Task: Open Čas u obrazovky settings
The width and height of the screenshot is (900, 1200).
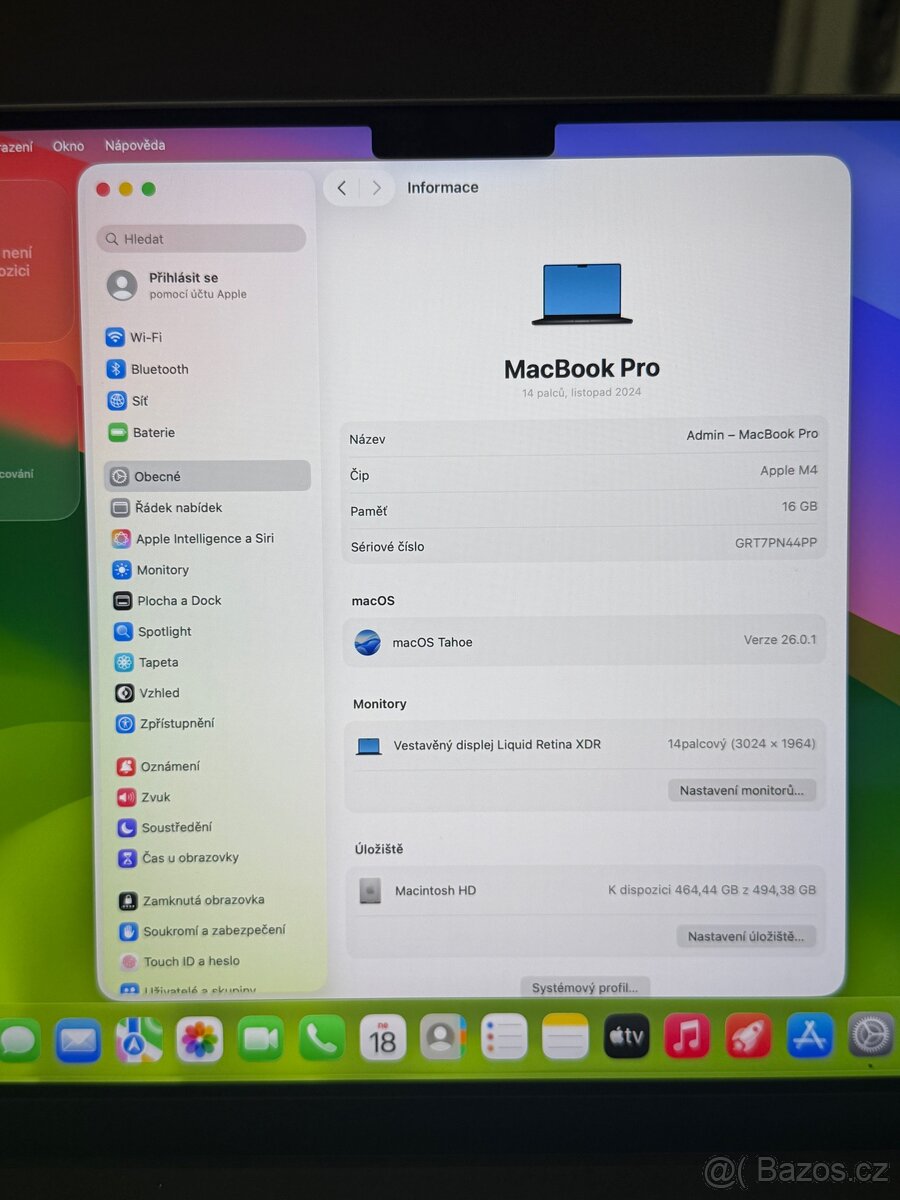Action: click(179, 858)
